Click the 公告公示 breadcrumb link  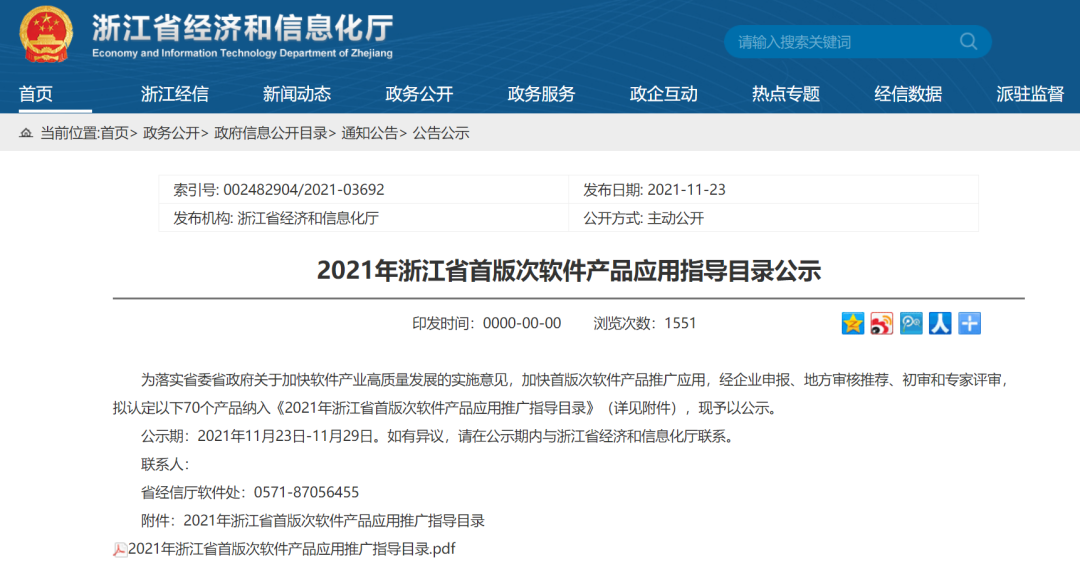pos(441,133)
